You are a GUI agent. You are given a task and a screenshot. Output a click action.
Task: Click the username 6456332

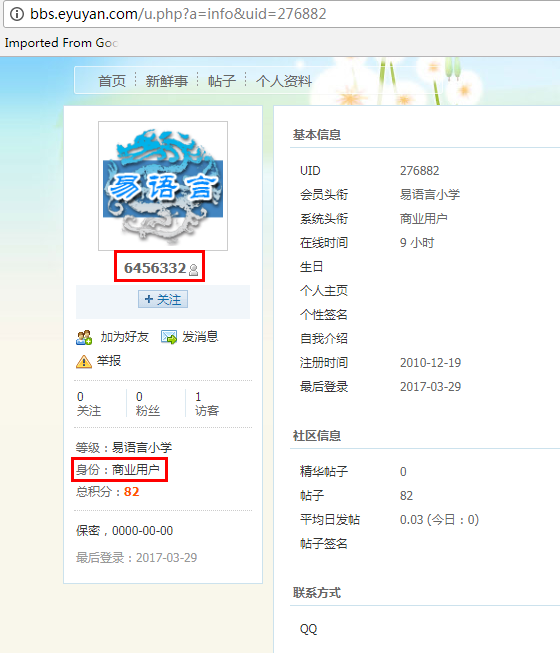coord(155,268)
